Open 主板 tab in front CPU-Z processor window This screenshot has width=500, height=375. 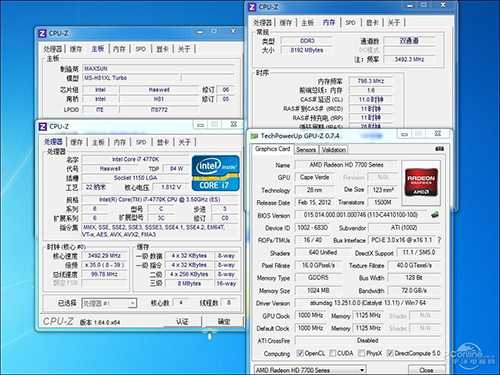98,142
